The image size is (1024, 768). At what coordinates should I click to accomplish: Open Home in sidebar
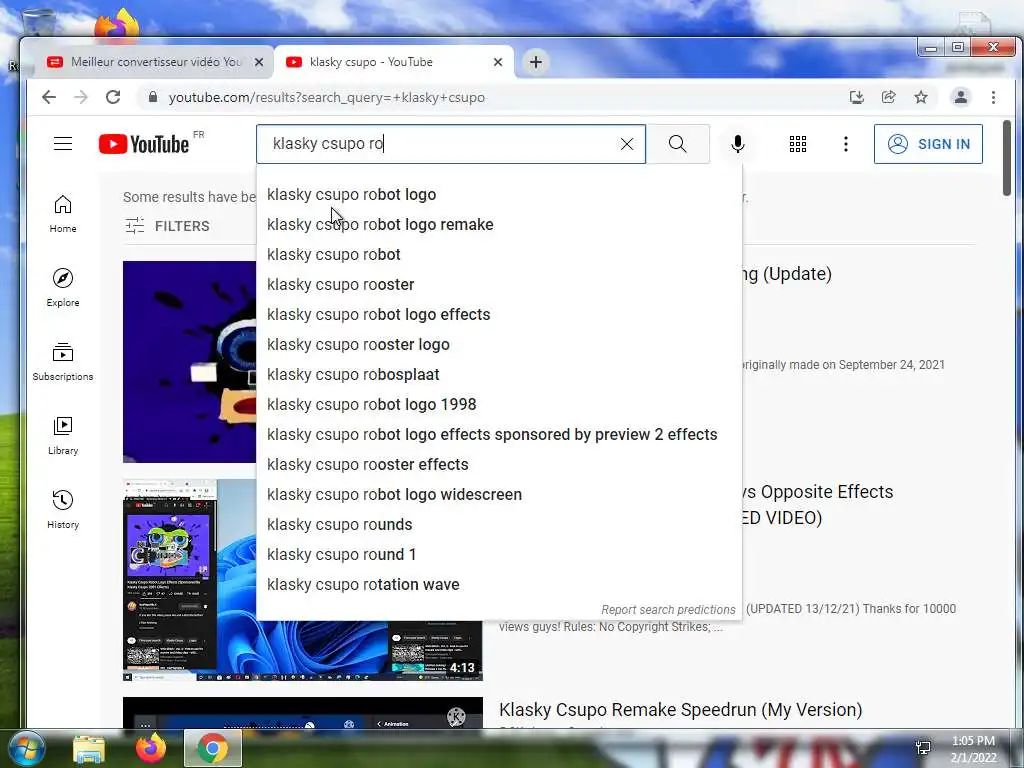[63, 214]
